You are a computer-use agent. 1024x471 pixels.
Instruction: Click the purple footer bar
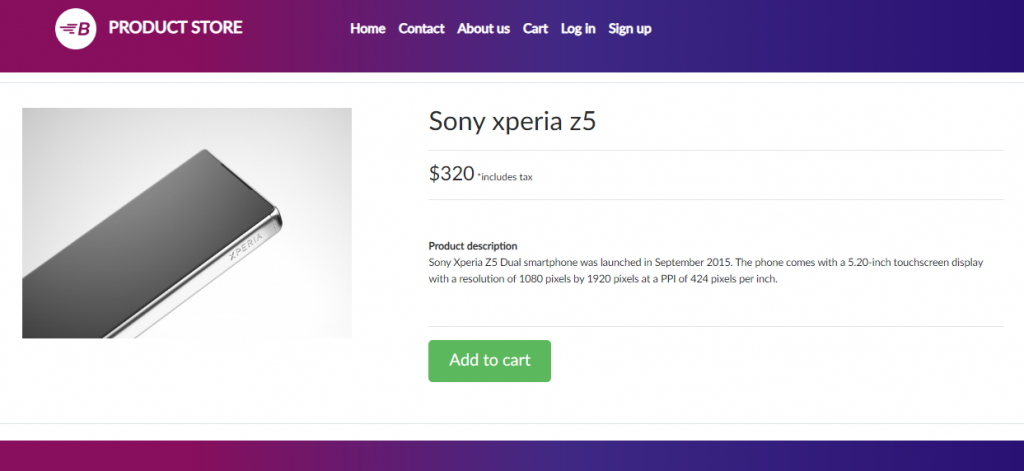(x=512, y=456)
